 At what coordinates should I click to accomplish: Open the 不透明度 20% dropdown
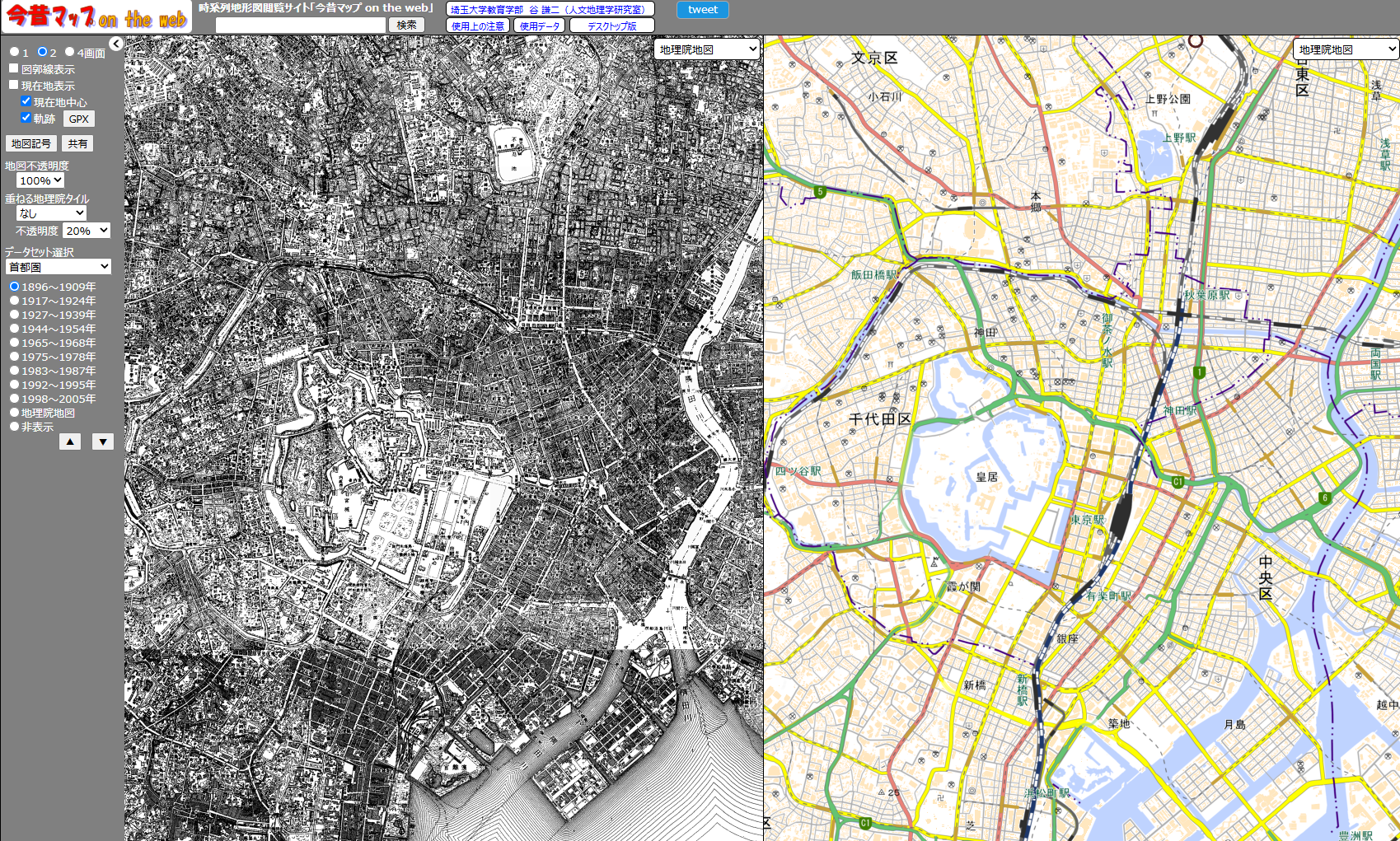pos(87,231)
